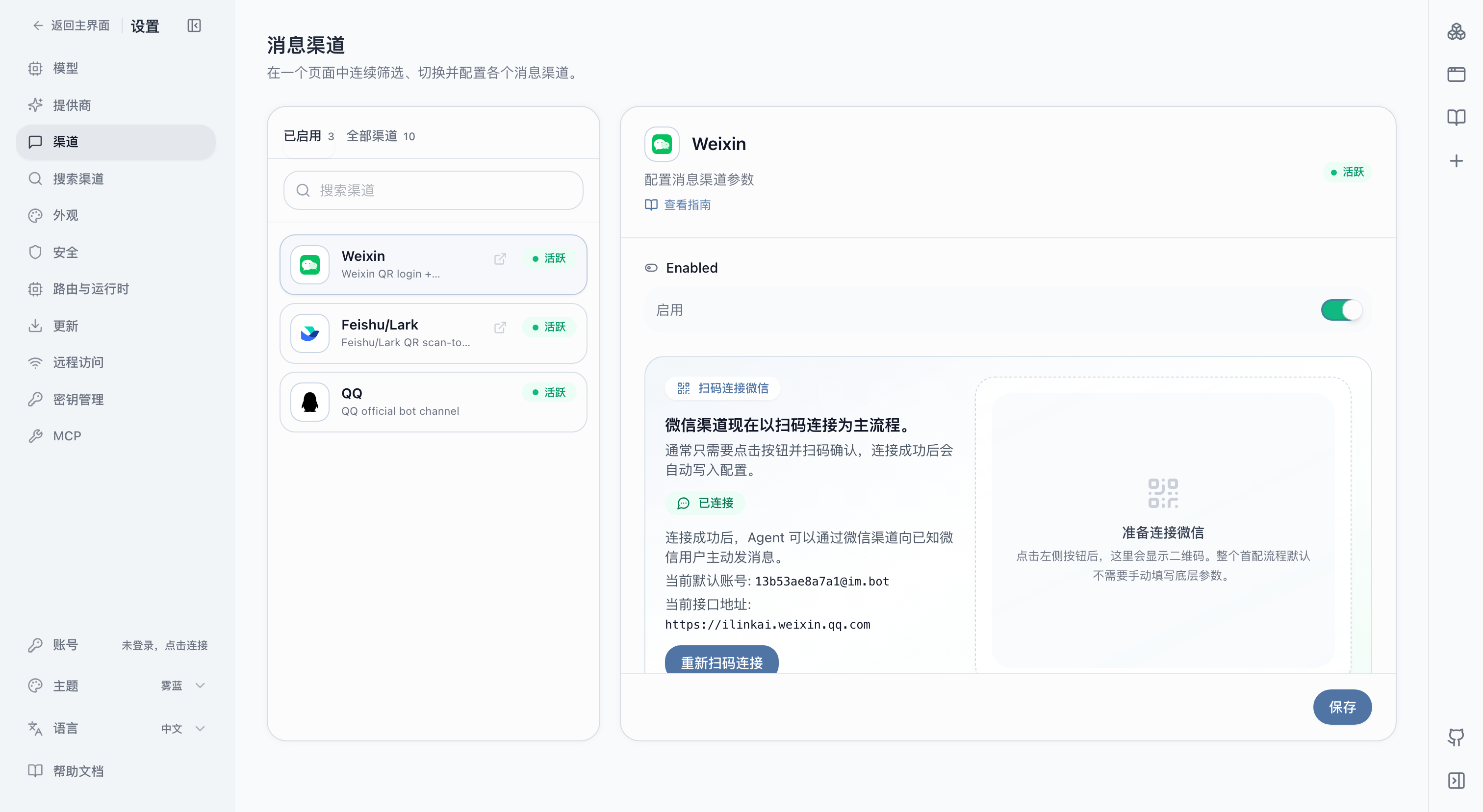Open the 模型 settings section
Viewport: 1483px width, 812px height.
pyautogui.click(x=116, y=69)
